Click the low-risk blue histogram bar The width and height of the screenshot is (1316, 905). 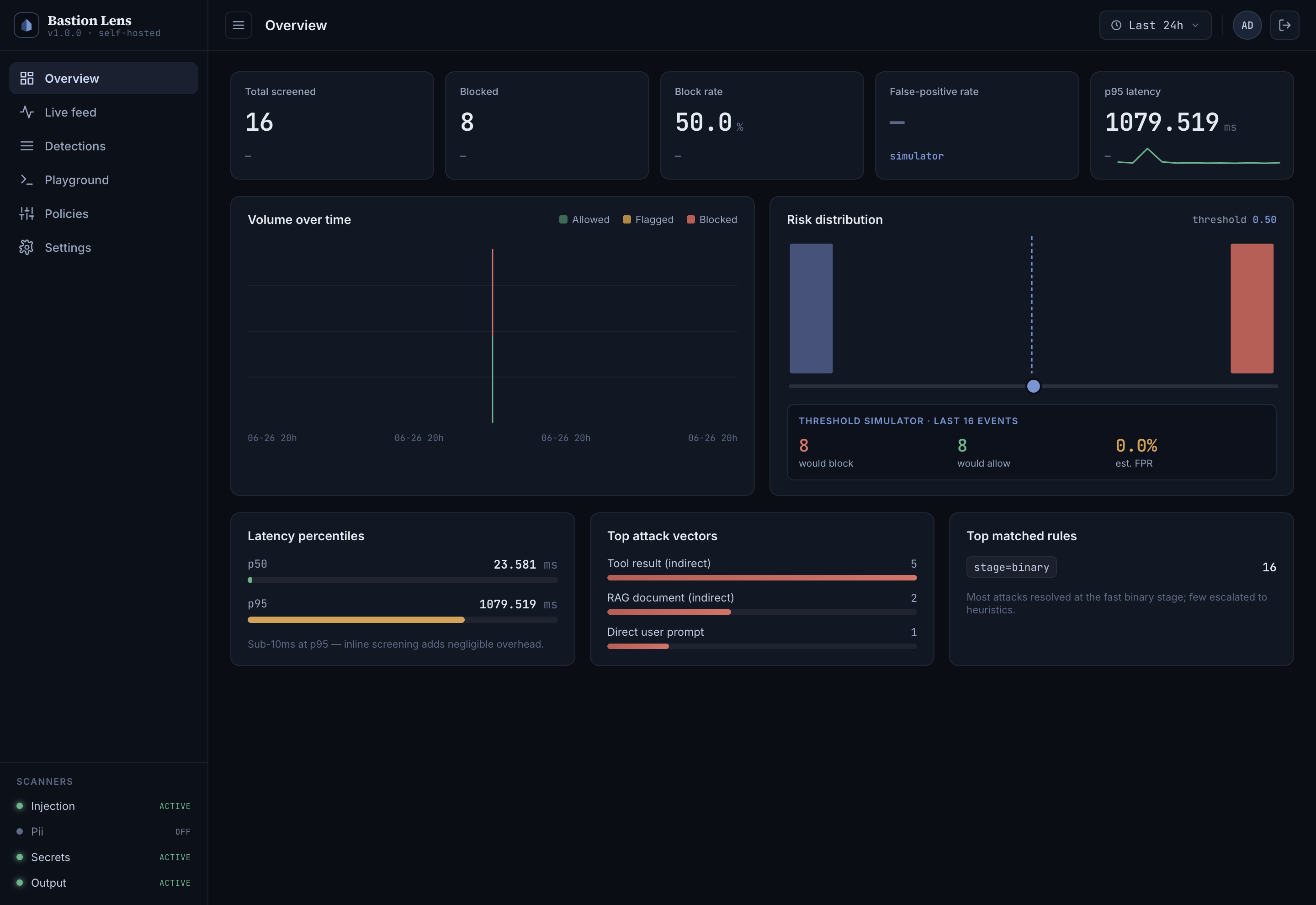(811, 309)
